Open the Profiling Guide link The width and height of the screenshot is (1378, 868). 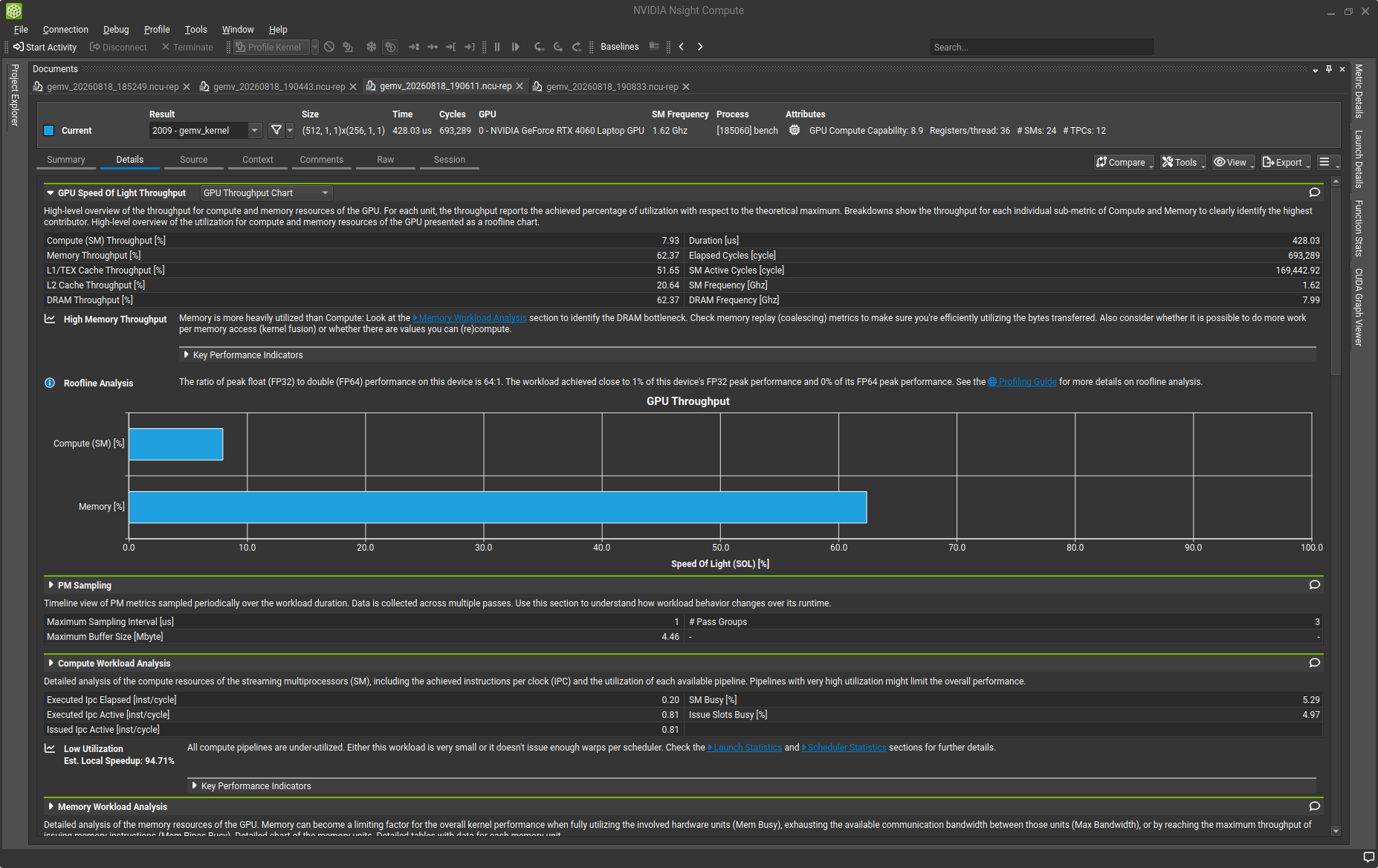1023,382
